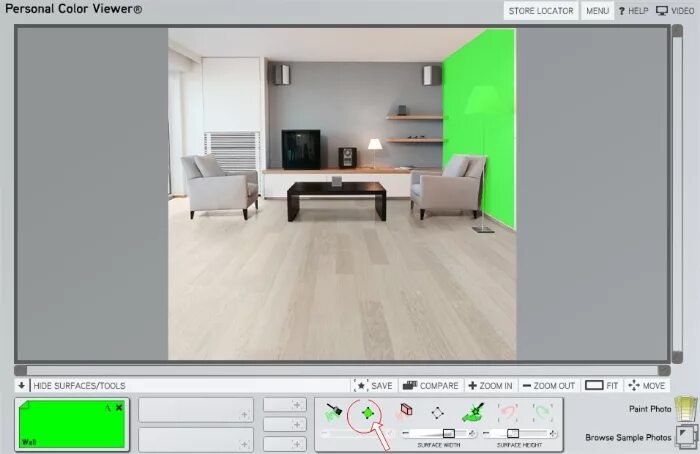700x454 pixels.
Task: Collapse panel via Hide Surfaces/Tools
Action: tap(72, 385)
